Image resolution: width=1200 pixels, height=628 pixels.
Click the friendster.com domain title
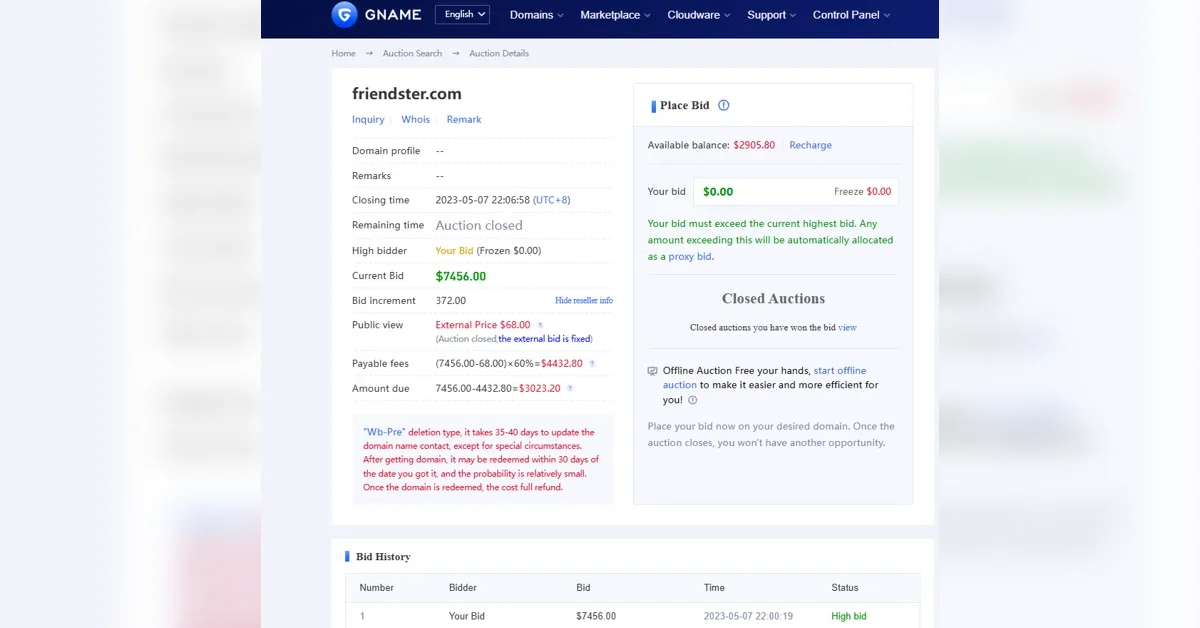(407, 94)
